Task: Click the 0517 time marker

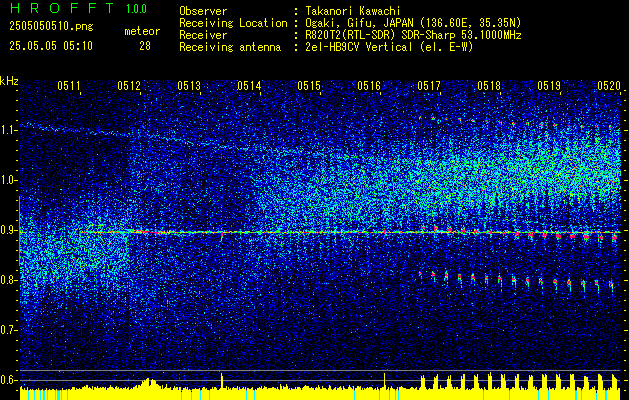Action: pyautogui.click(x=429, y=85)
